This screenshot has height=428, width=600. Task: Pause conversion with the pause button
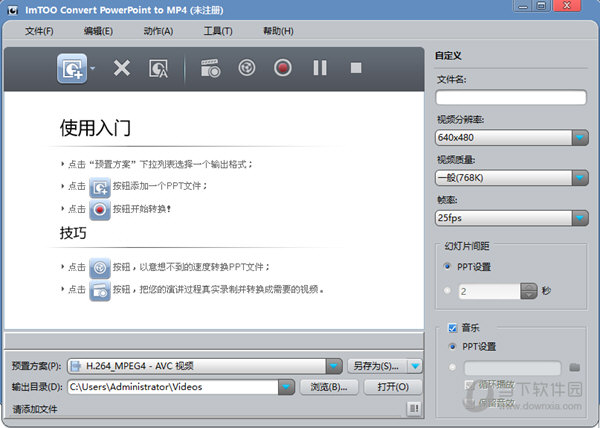pos(320,68)
